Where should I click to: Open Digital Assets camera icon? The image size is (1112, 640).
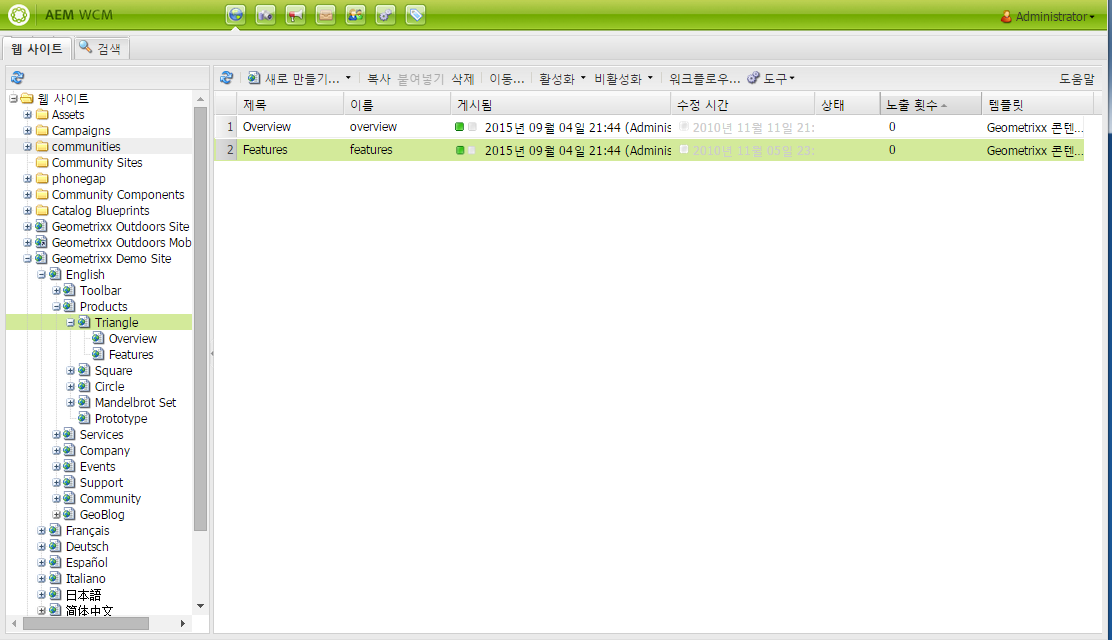[x=265, y=15]
